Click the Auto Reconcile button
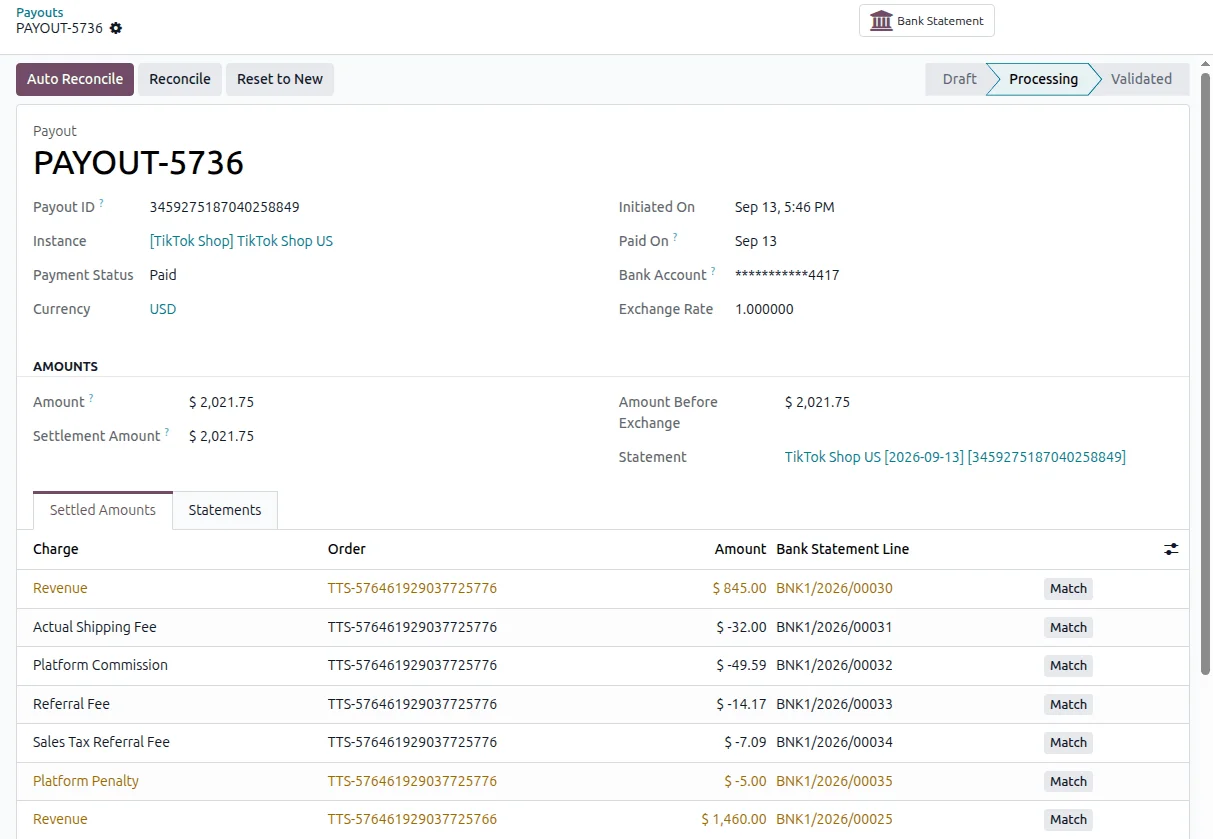The image size is (1213, 839). click(75, 79)
